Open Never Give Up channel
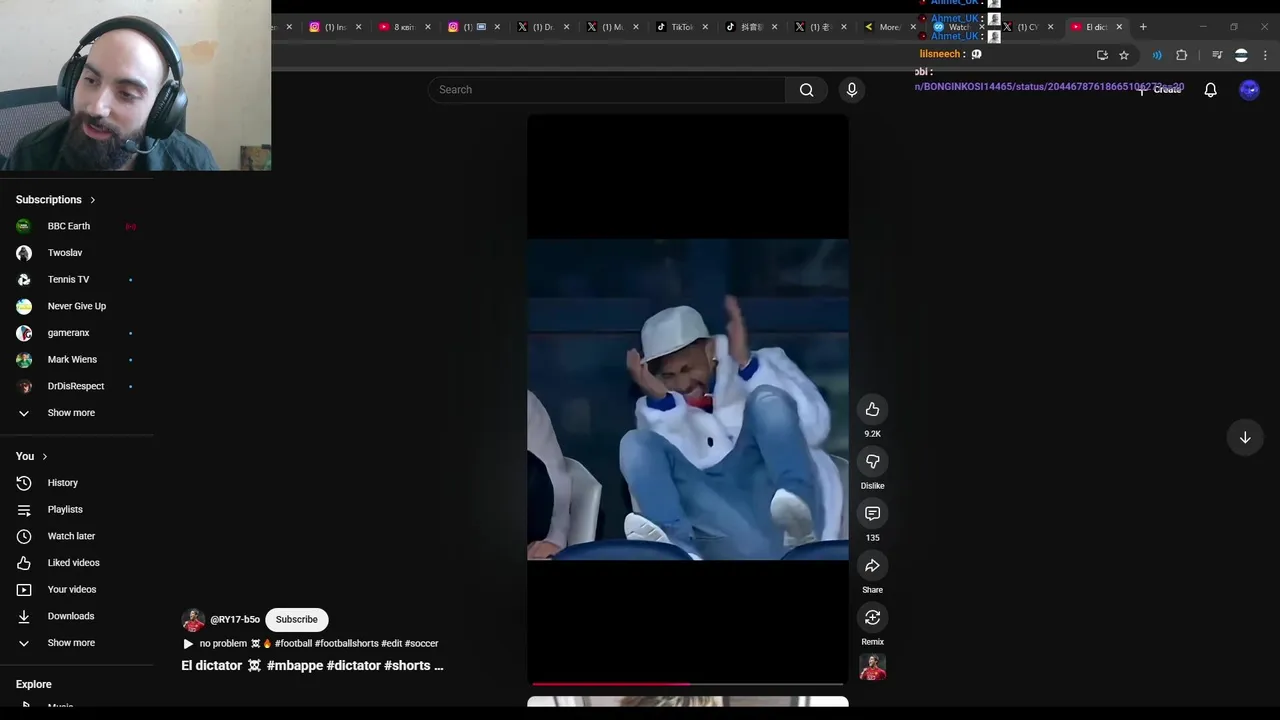This screenshot has width=1280, height=720. (x=76, y=306)
